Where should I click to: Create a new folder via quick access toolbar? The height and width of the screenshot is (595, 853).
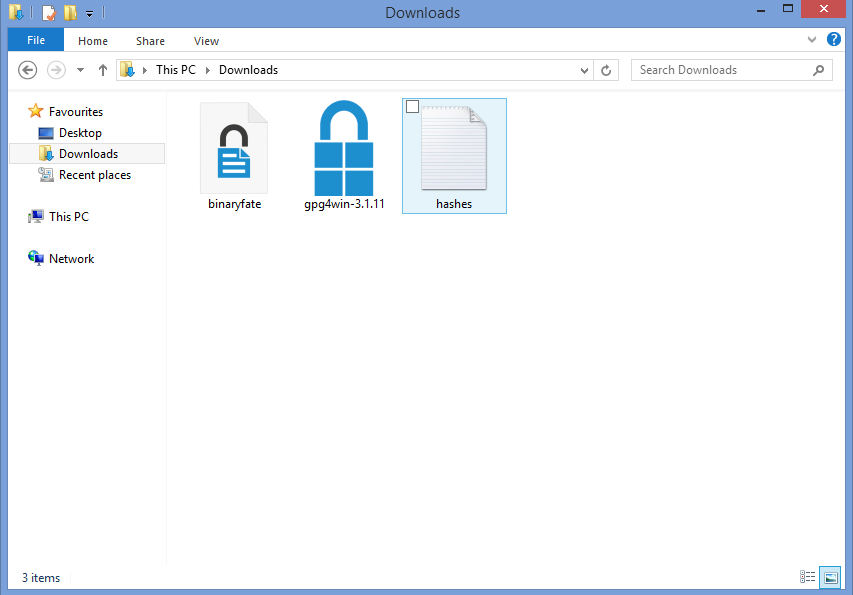69,12
